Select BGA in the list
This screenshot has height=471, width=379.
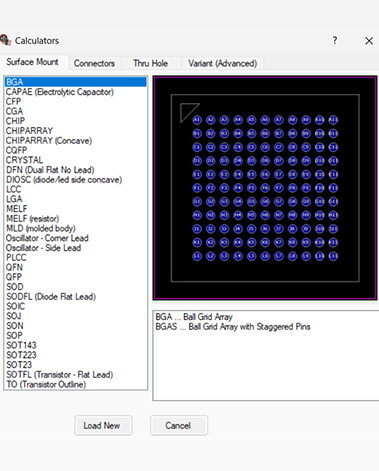point(76,82)
